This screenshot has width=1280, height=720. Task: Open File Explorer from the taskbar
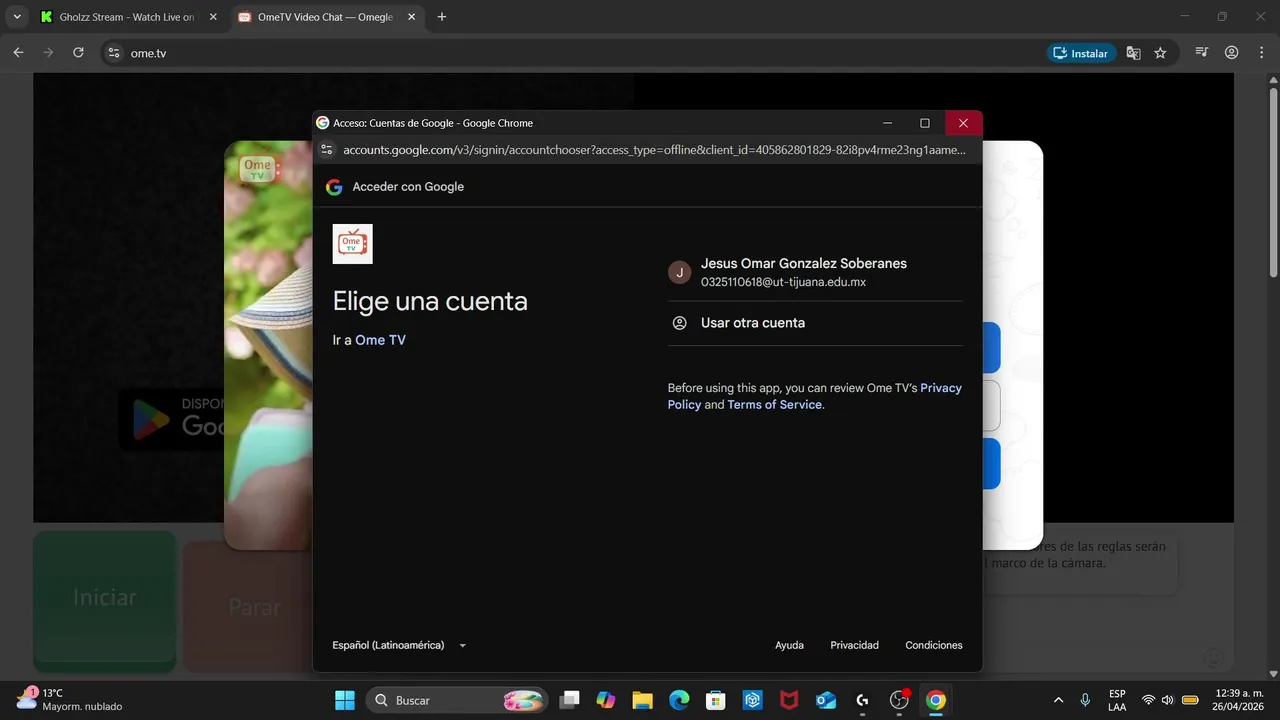pyautogui.click(x=642, y=700)
